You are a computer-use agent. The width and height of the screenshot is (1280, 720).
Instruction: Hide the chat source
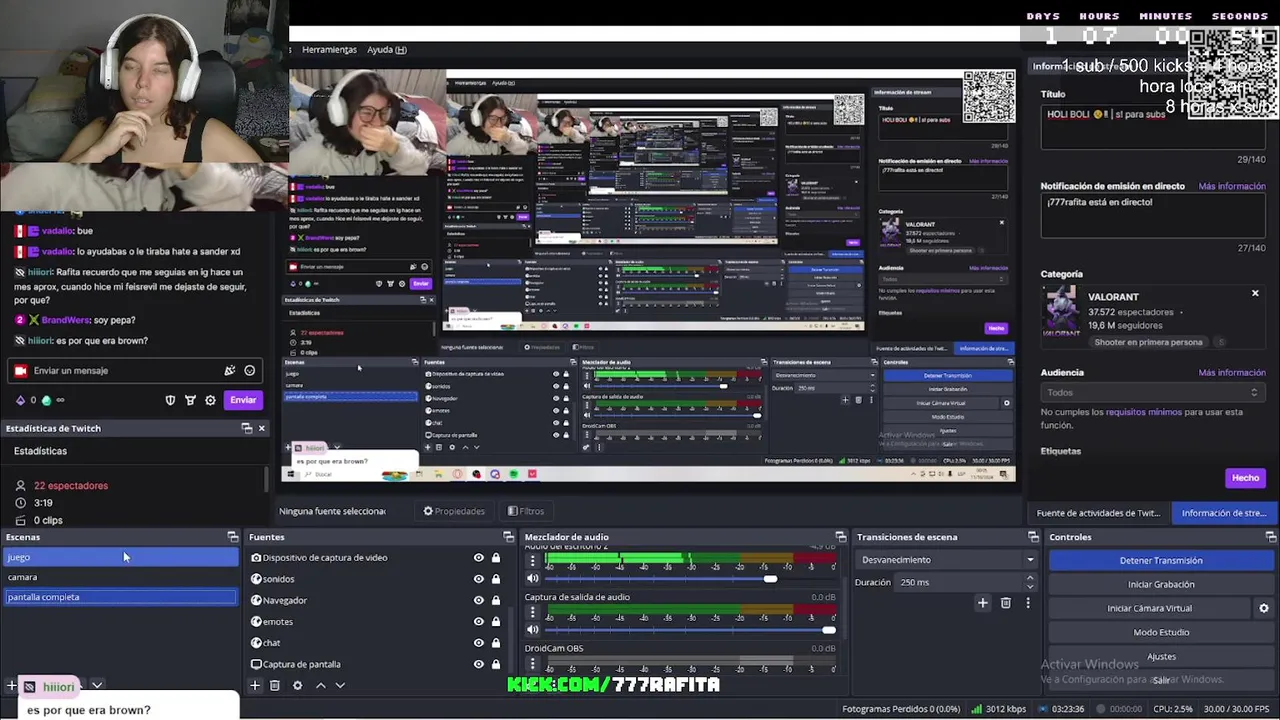[x=478, y=643]
